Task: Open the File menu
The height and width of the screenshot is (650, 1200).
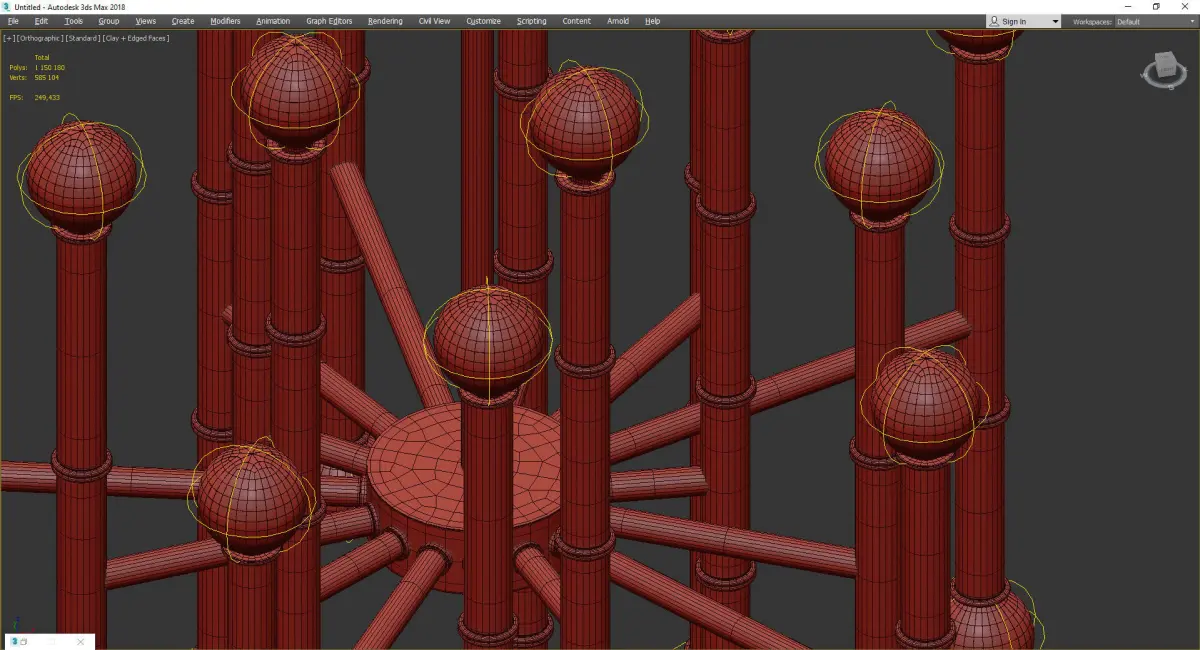Action: click(x=13, y=21)
